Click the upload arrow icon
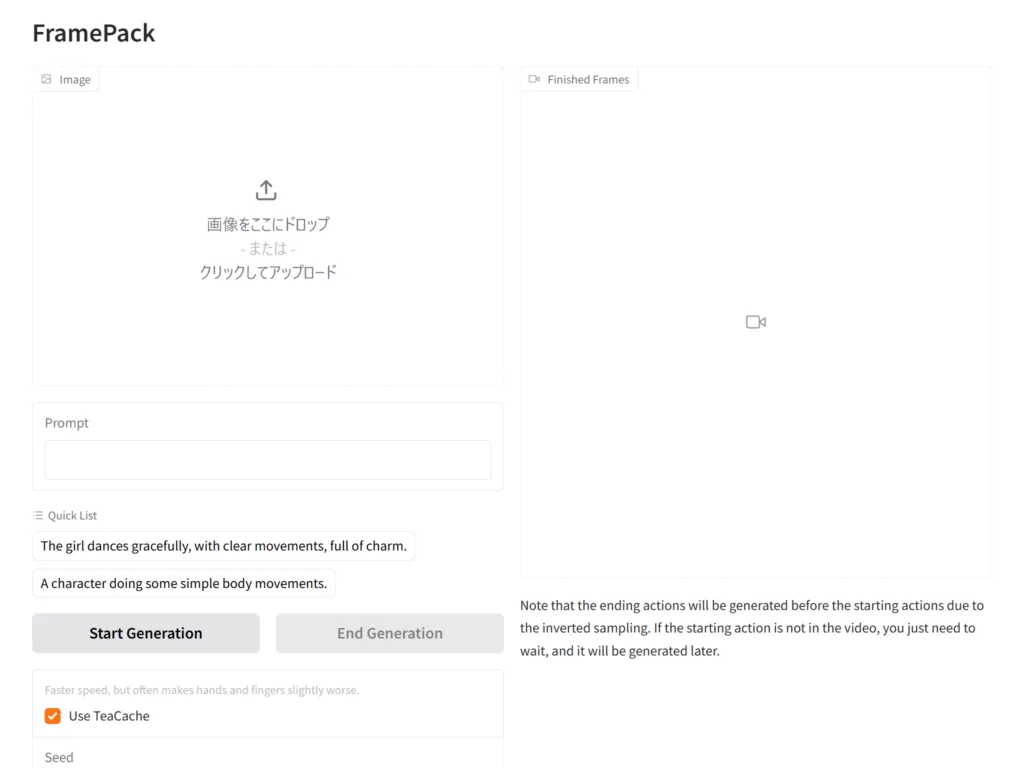 point(266,190)
